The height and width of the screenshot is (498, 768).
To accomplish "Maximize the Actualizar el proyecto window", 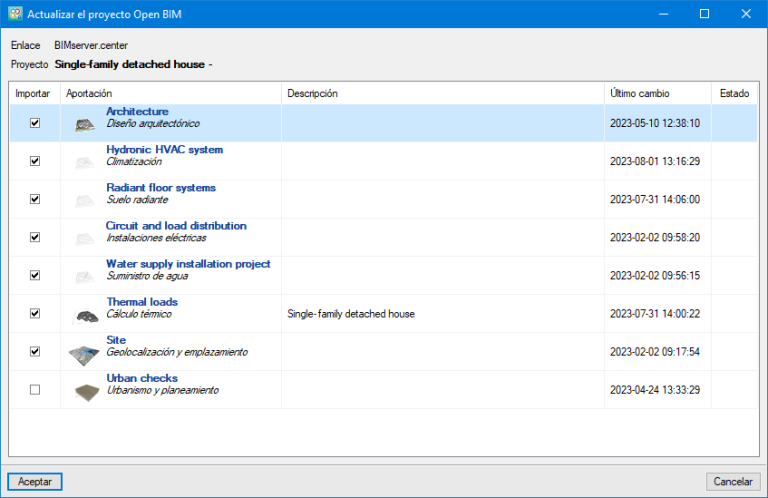I will (704, 14).
